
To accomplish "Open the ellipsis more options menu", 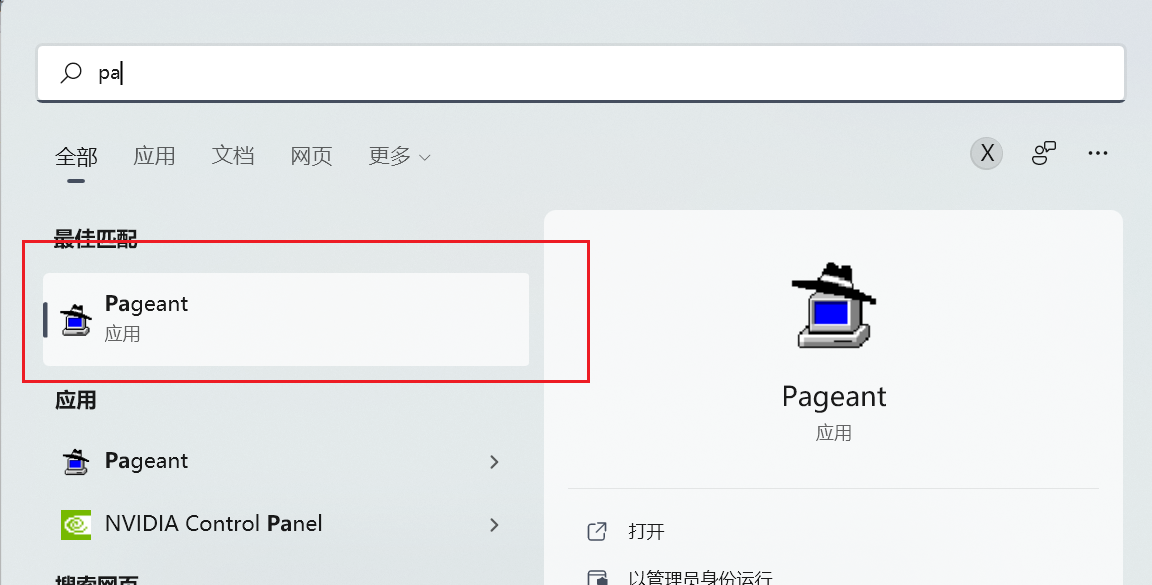I will tap(1098, 152).
